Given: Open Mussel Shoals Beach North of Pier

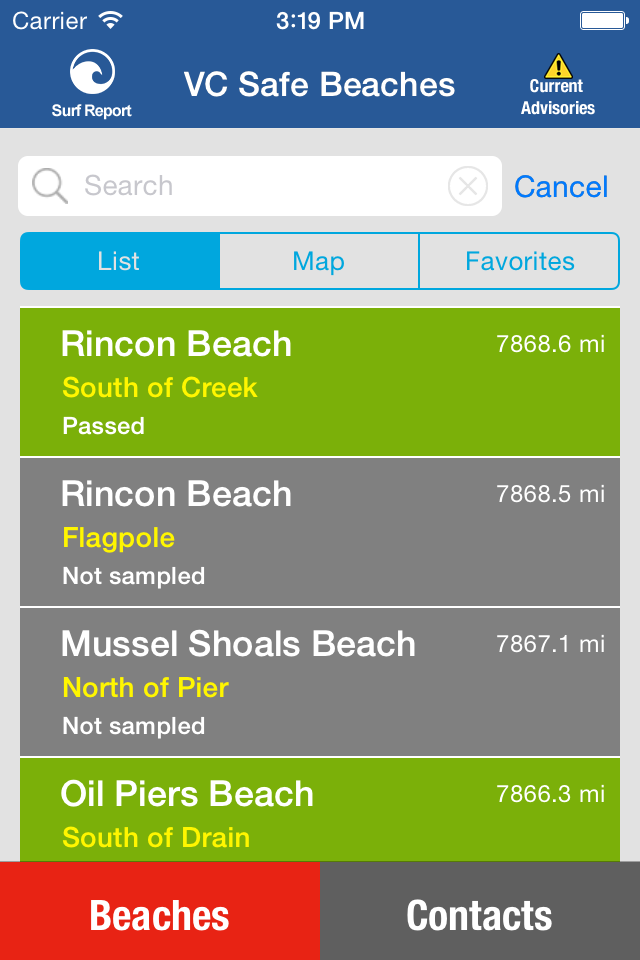Looking at the screenshot, I should tap(320, 682).
